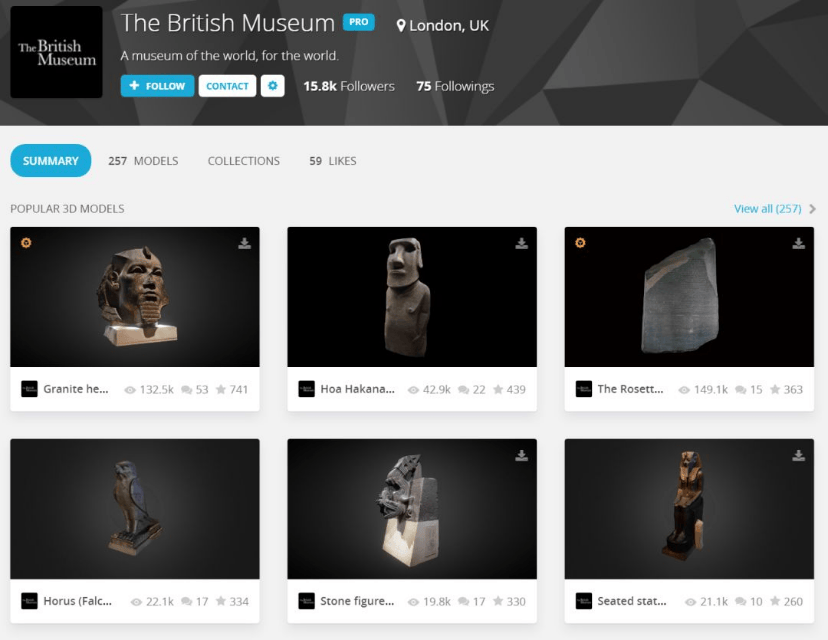This screenshot has width=828, height=640.
Task: View the 75 Followings list
Action: coord(455,86)
